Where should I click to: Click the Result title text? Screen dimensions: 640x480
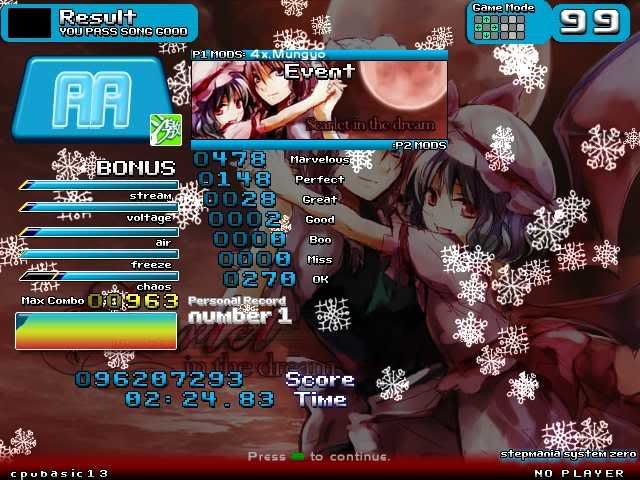[x=98, y=17]
